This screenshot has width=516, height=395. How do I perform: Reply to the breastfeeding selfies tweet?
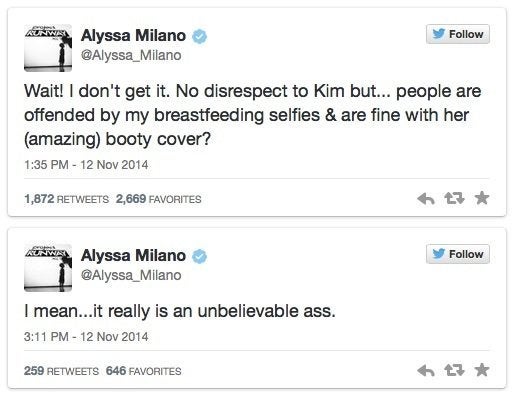(x=426, y=199)
